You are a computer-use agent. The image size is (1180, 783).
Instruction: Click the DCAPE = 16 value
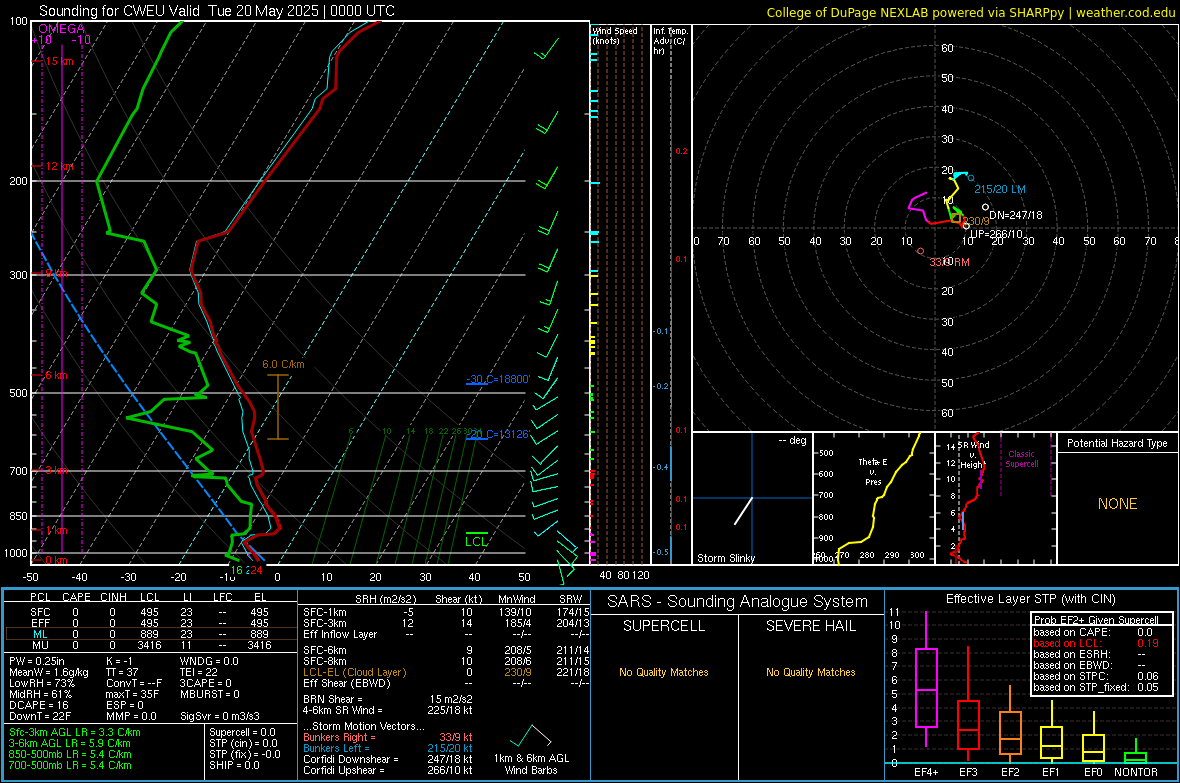click(x=38, y=705)
